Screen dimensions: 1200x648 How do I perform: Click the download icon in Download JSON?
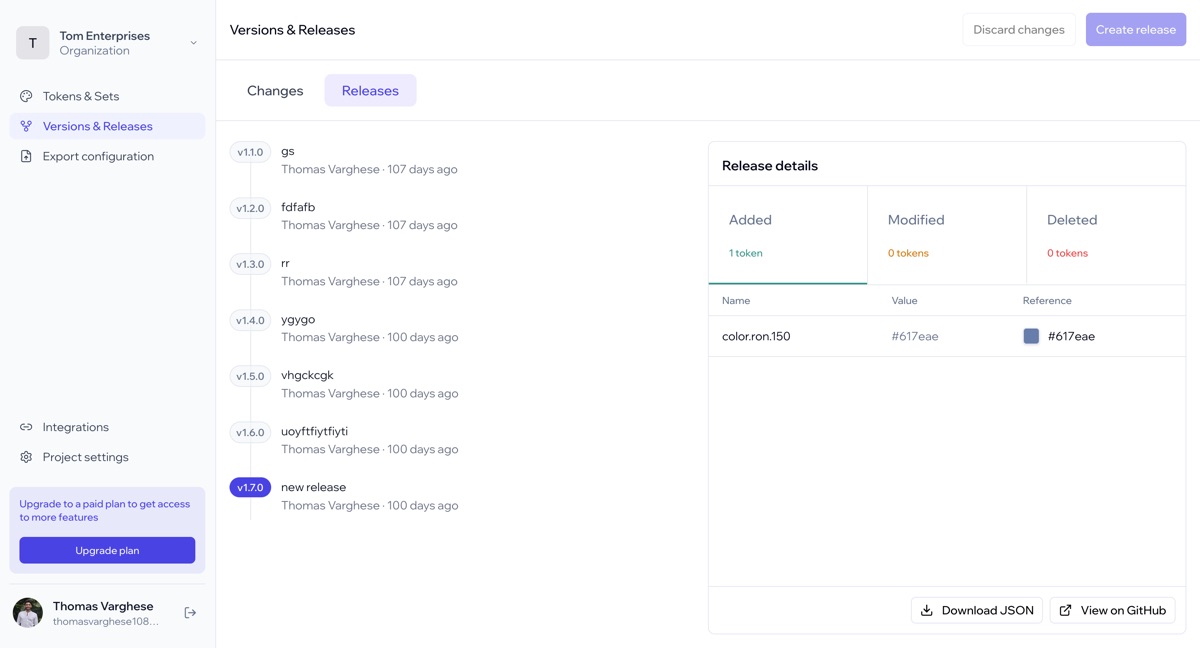(927, 610)
